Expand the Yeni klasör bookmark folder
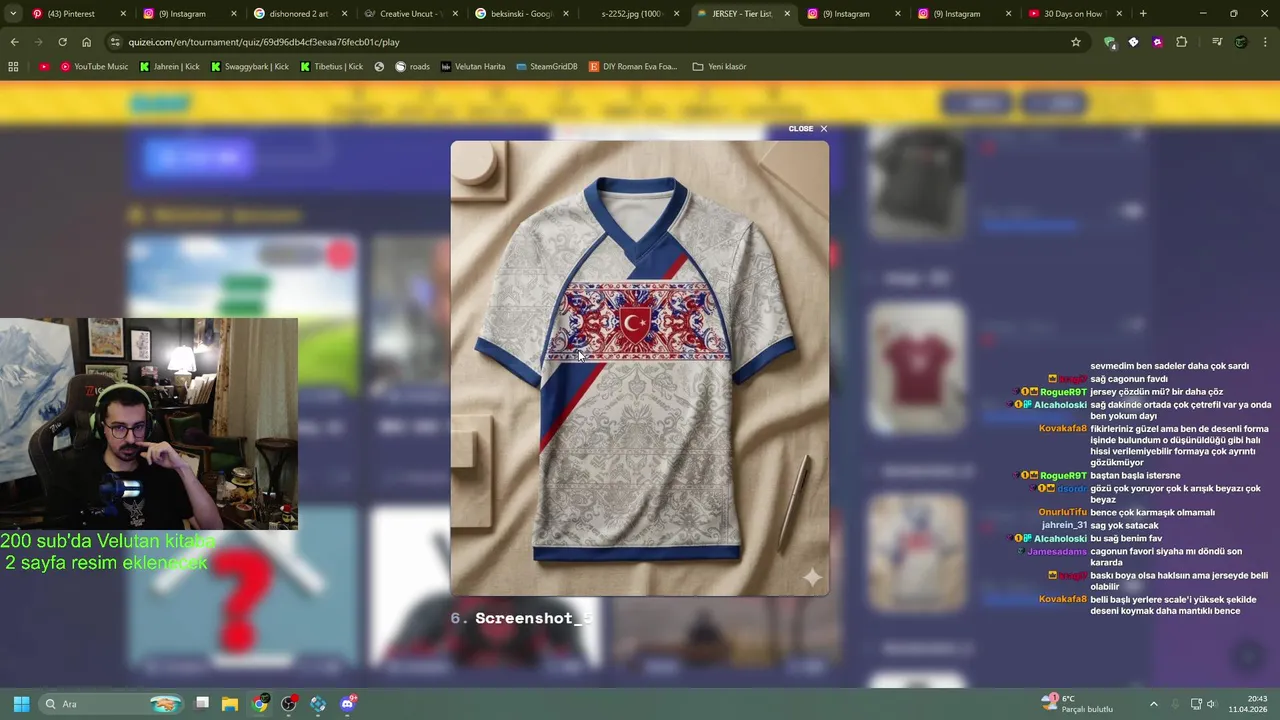The image size is (1280, 720). 719,66
